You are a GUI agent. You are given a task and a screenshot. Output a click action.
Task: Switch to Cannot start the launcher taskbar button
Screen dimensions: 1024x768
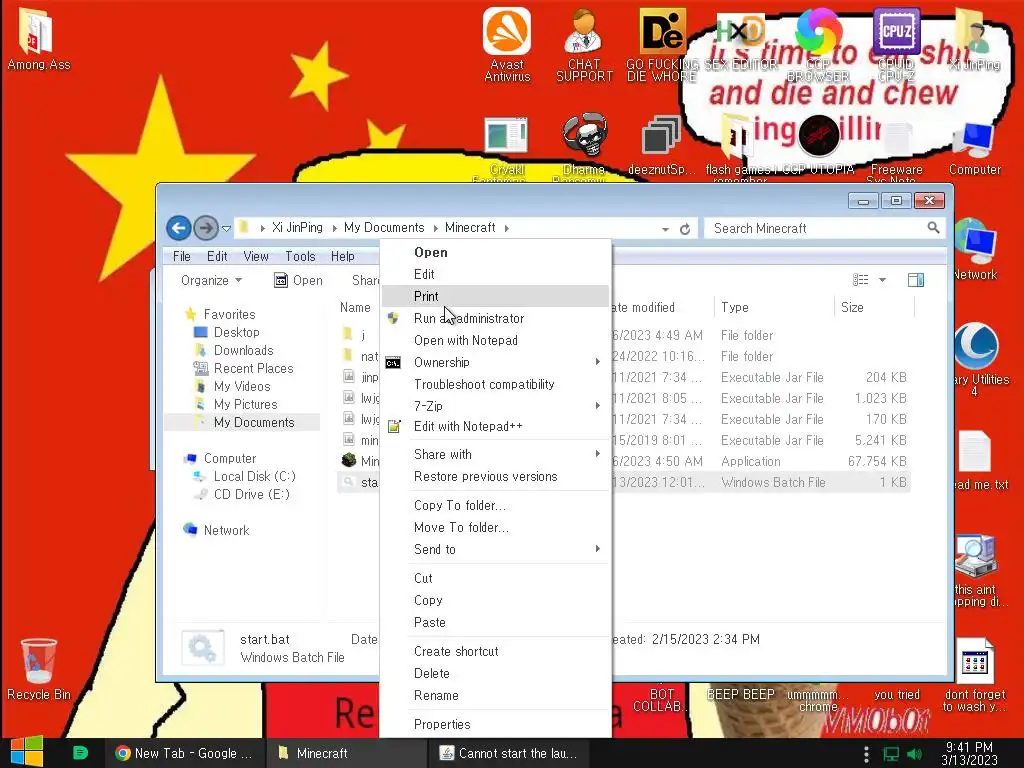tap(509, 753)
